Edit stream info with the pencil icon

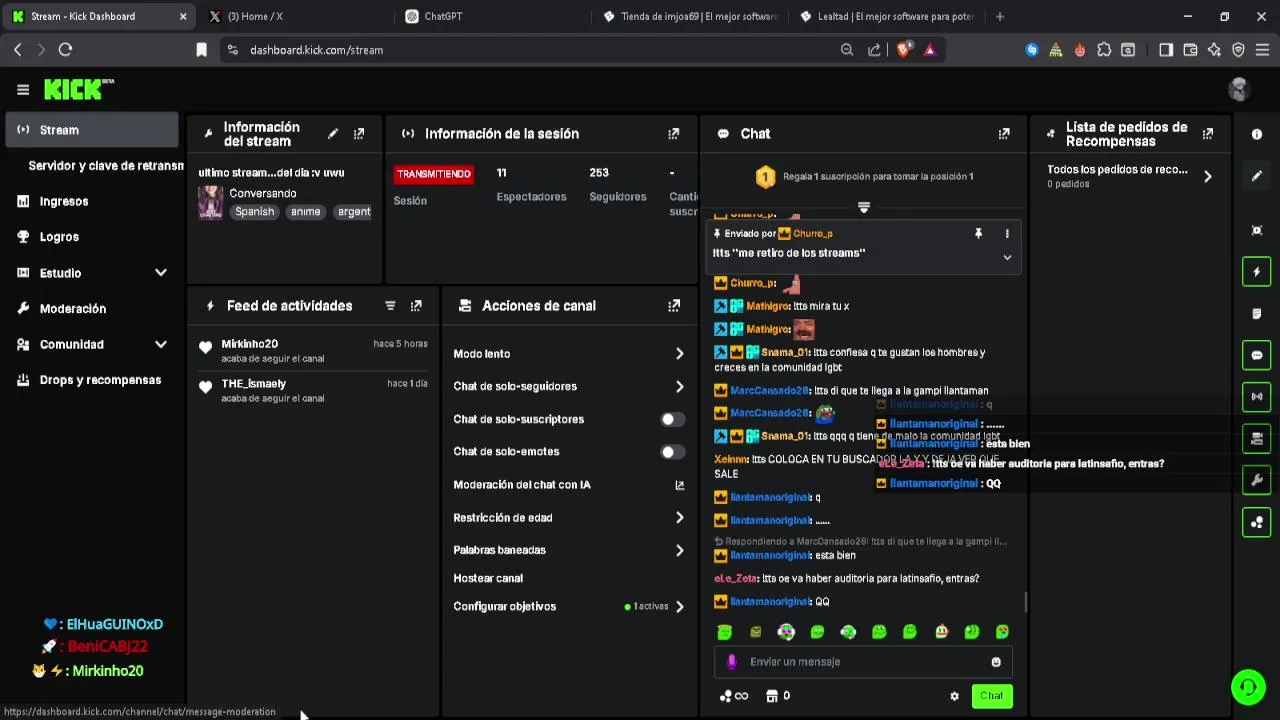(x=333, y=134)
